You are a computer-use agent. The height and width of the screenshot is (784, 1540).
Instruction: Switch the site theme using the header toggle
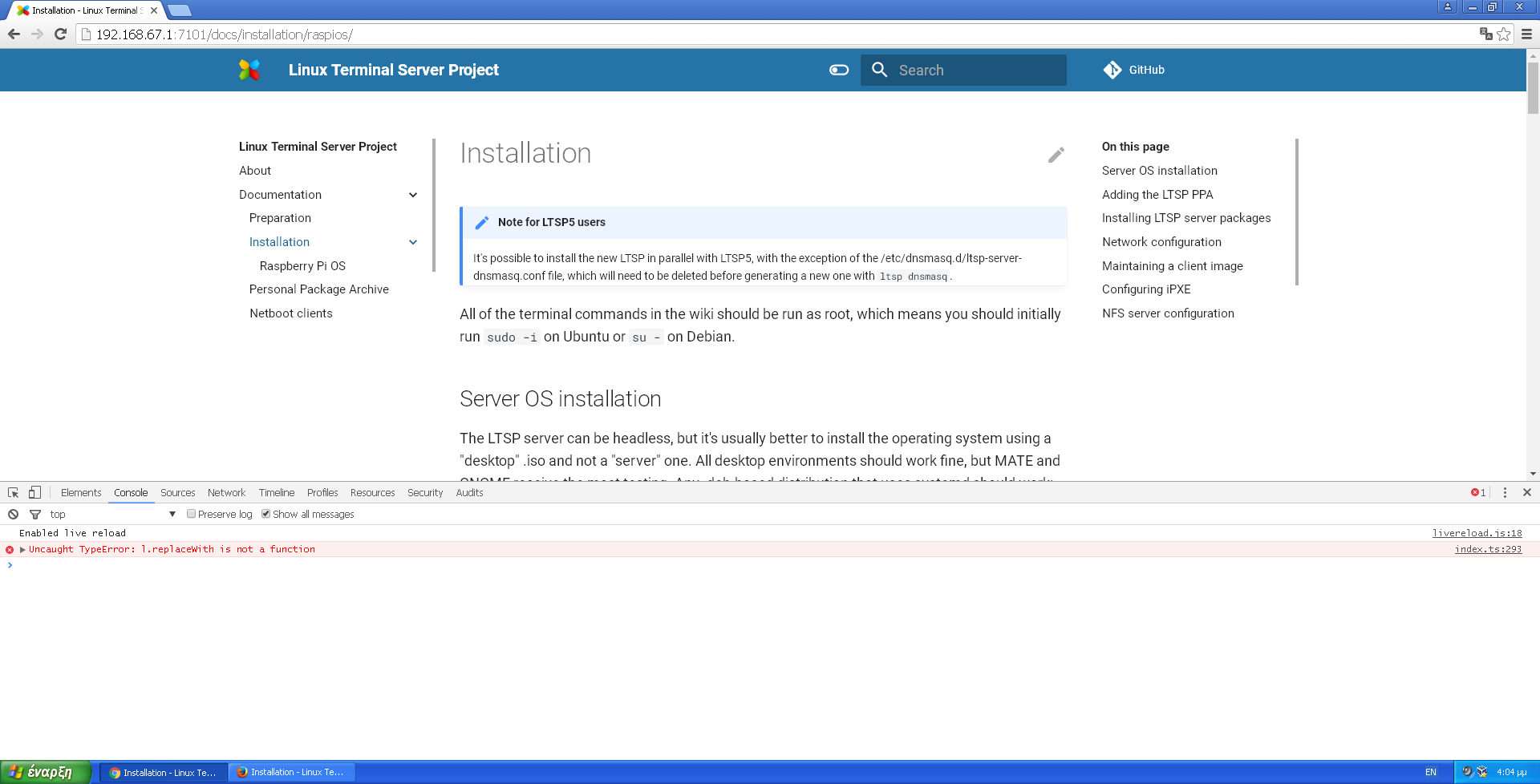coord(838,70)
